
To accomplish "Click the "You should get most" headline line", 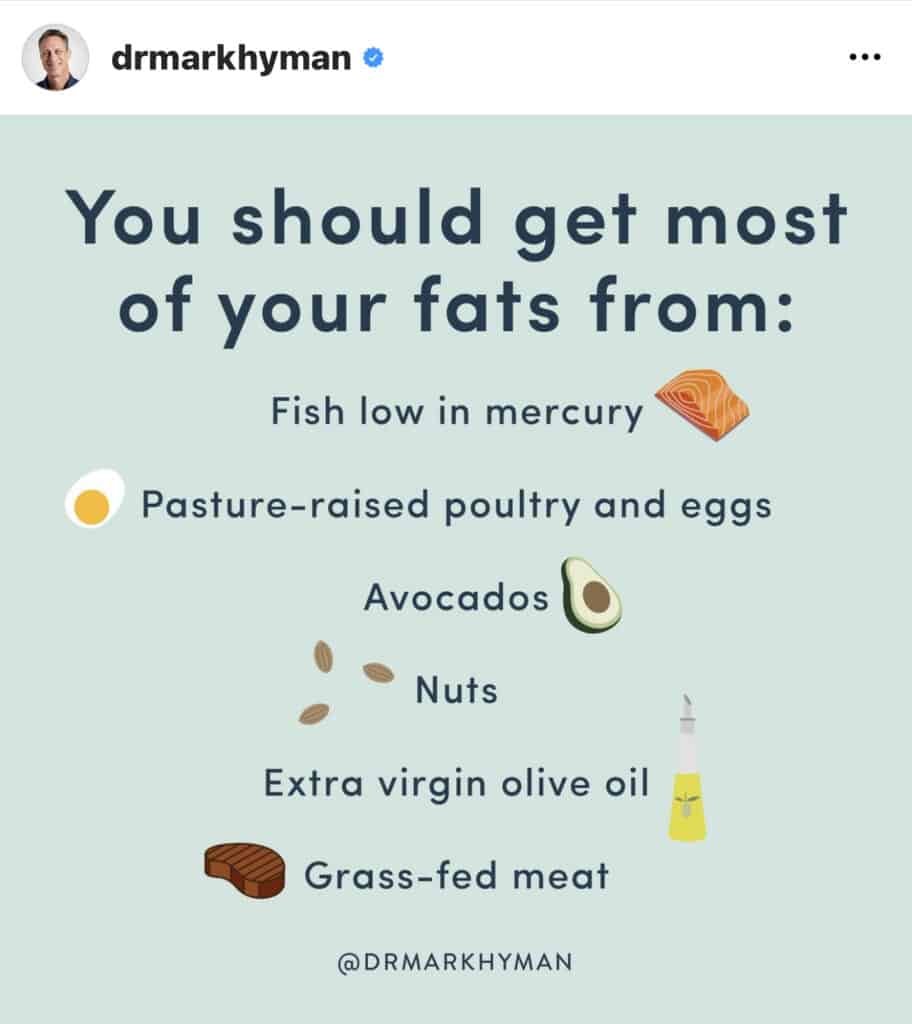I will 456,220.
